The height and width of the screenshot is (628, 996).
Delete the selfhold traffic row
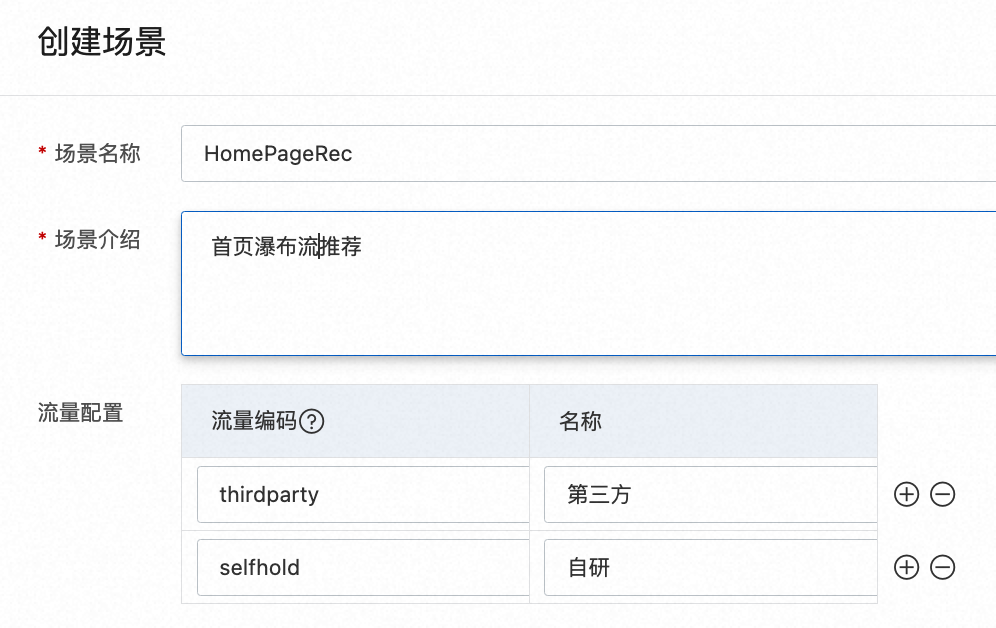[942, 568]
